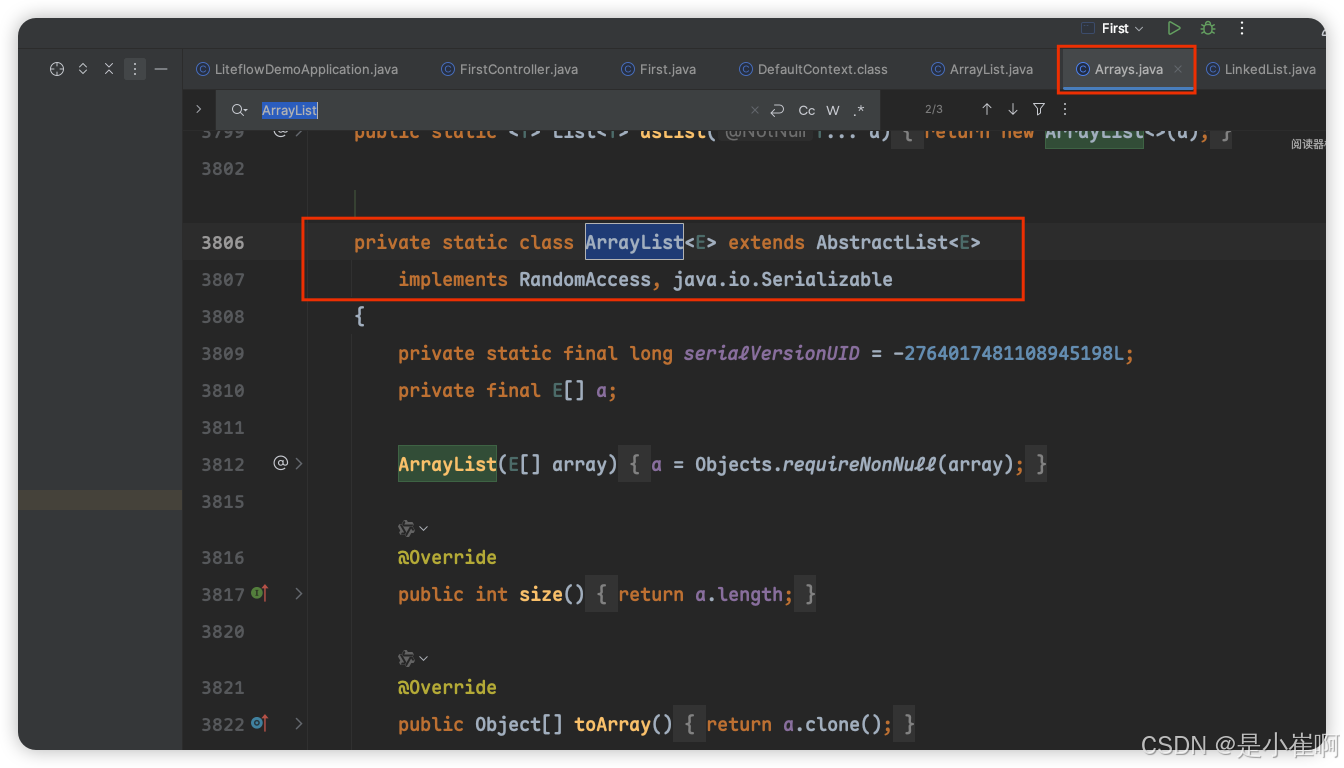Click the a.clone() call
1344x768 pixels.
coord(833,724)
